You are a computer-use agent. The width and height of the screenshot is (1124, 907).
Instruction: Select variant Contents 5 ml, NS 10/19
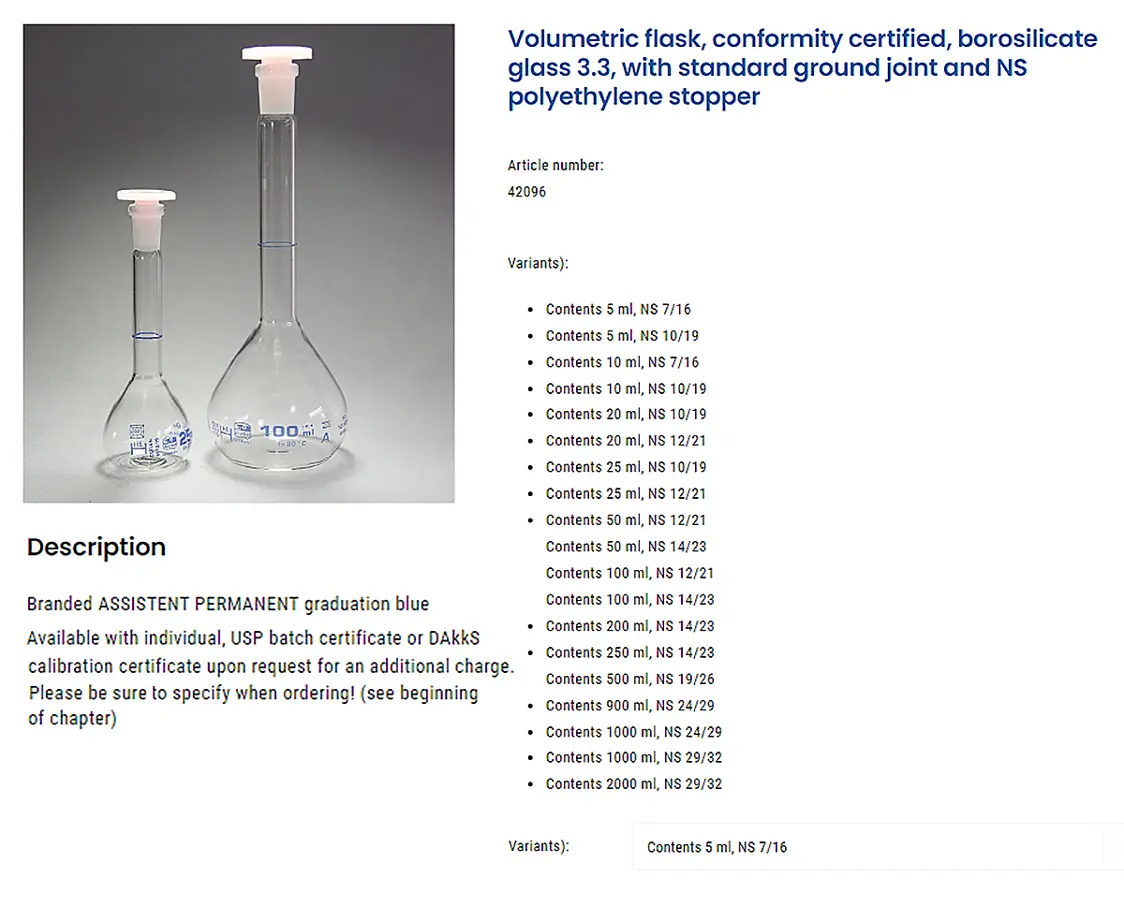coord(621,336)
